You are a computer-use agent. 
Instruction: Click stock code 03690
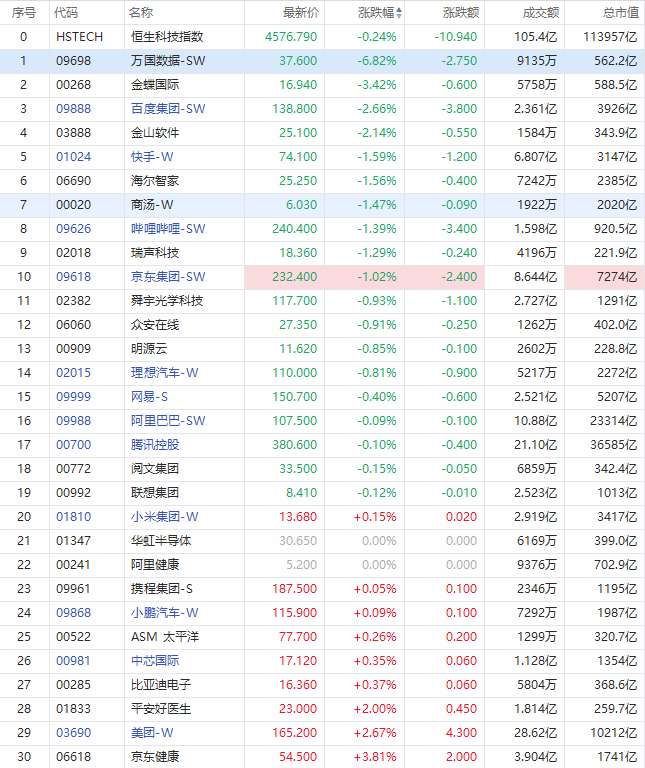click(x=73, y=733)
